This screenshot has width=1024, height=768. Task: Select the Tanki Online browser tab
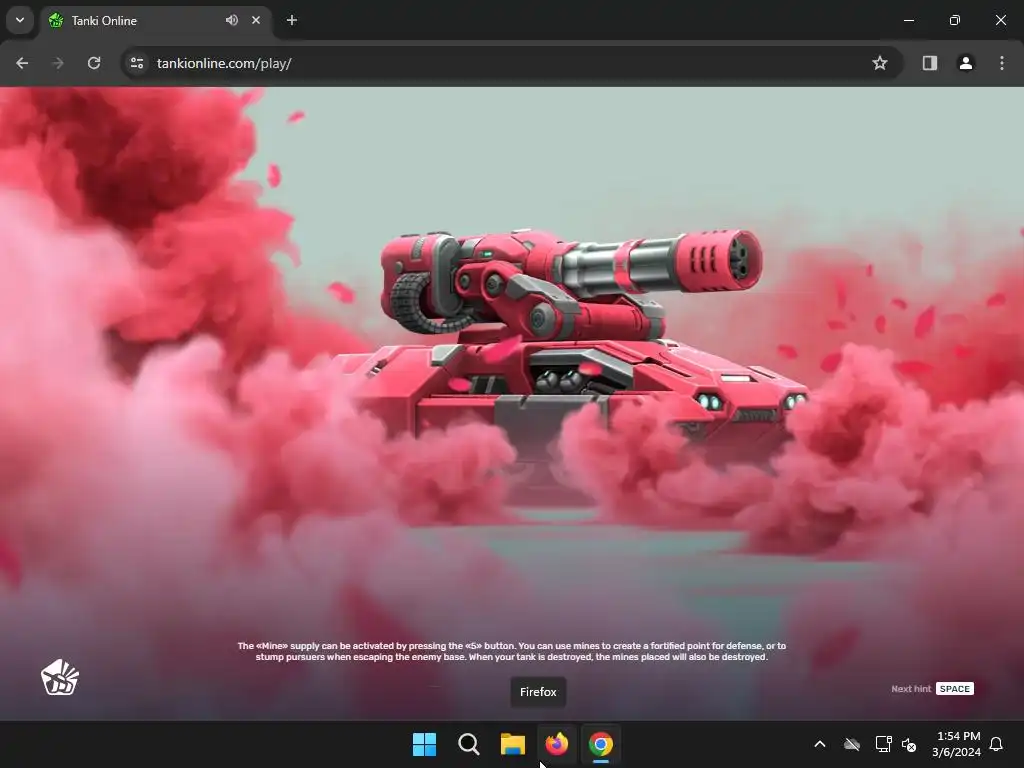155,20
